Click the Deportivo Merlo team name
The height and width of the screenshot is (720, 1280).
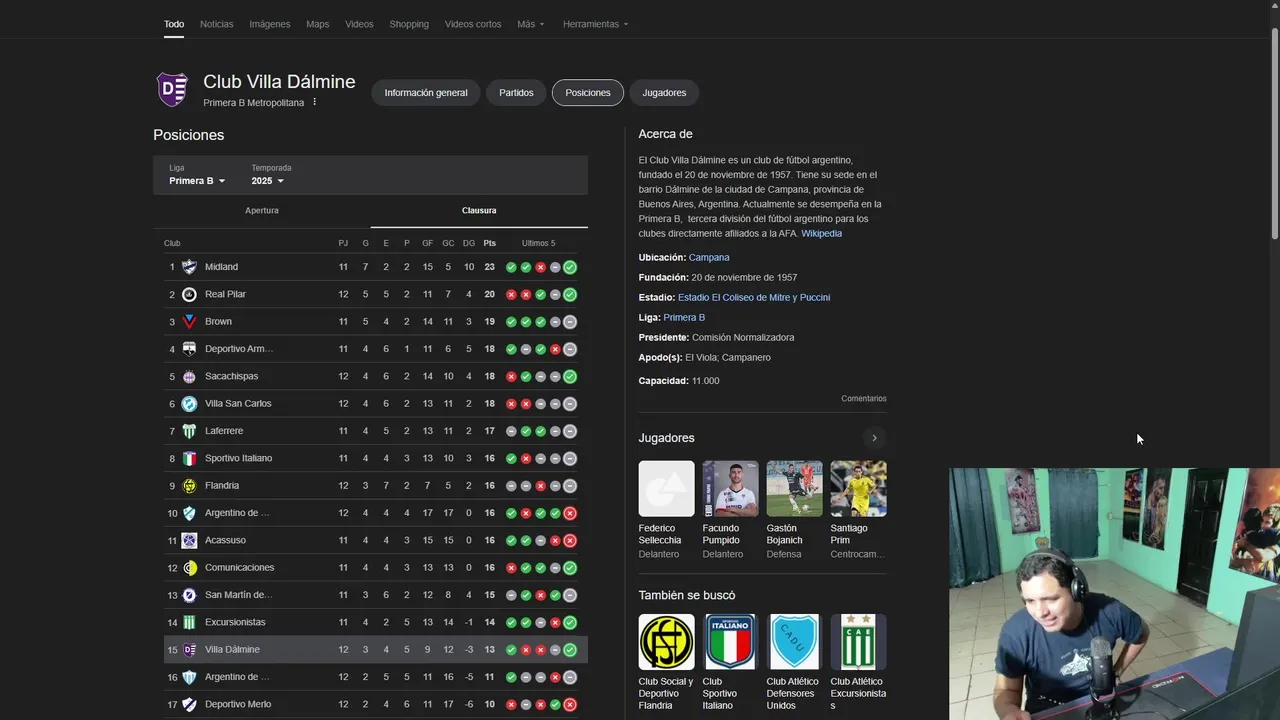238,704
